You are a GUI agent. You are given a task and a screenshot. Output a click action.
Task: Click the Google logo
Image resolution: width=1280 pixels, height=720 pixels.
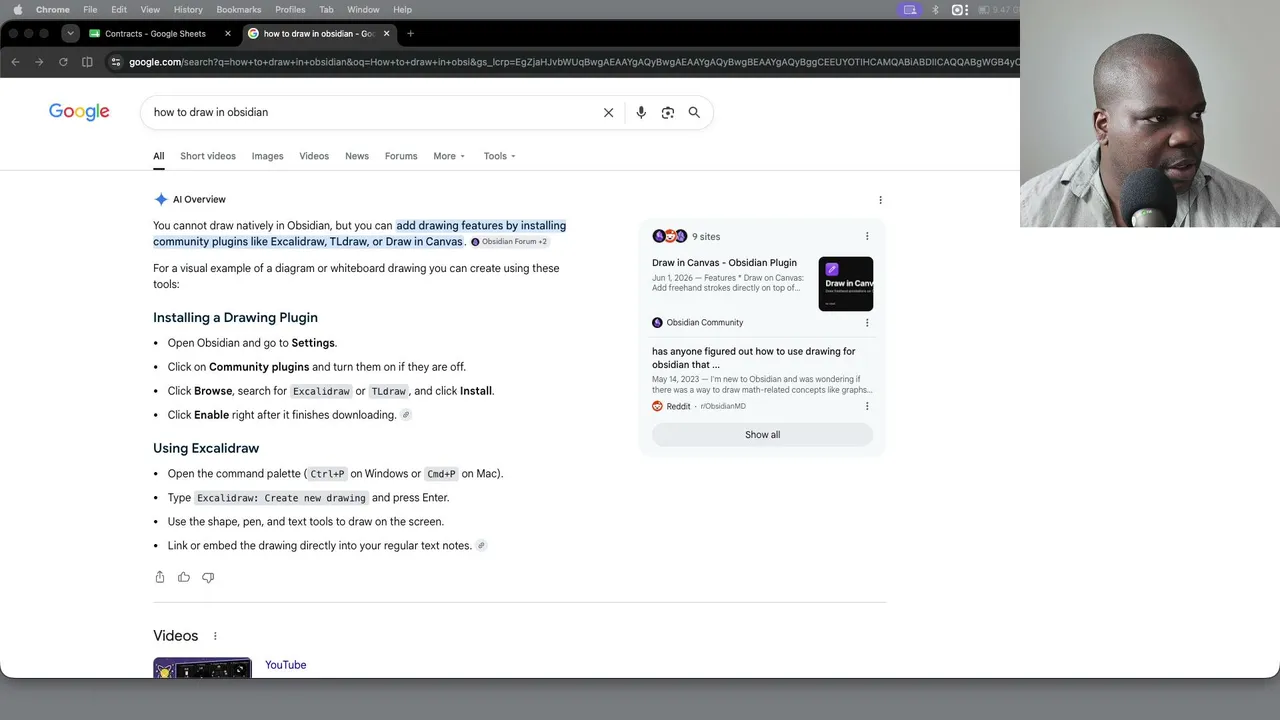tap(79, 112)
